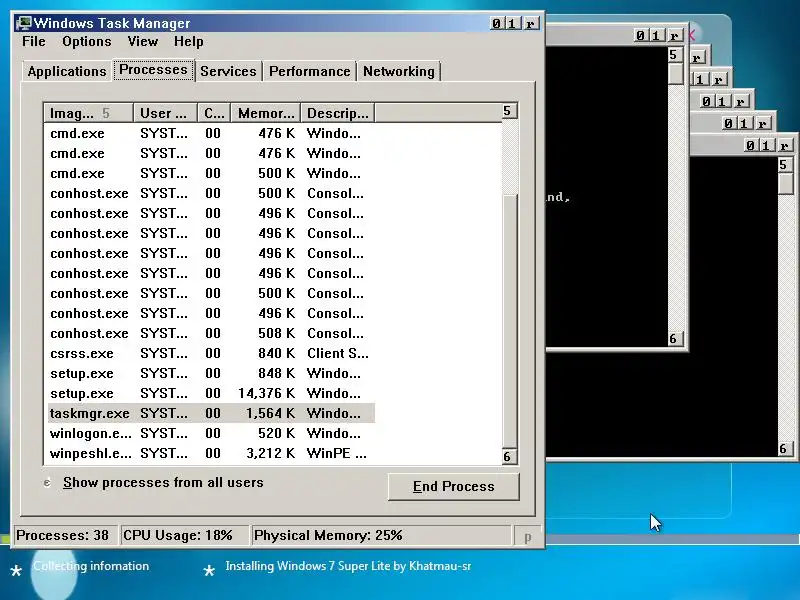Image resolution: width=800 pixels, height=600 pixels.
Task: Select the winpeshl.e... process row
Action: (x=211, y=453)
